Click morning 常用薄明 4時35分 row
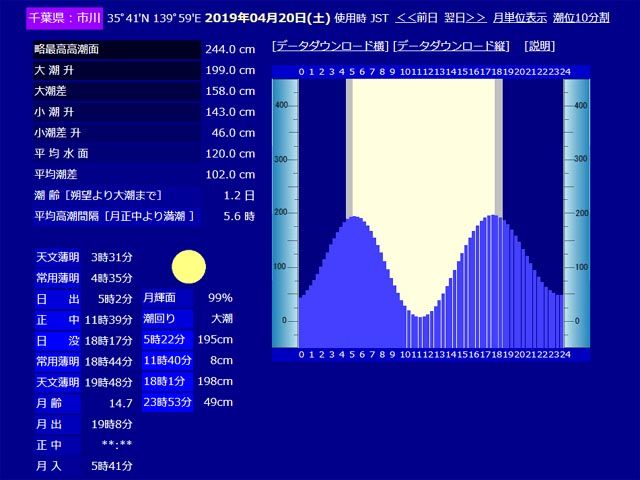This screenshot has height=480, width=640. pos(84,278)
